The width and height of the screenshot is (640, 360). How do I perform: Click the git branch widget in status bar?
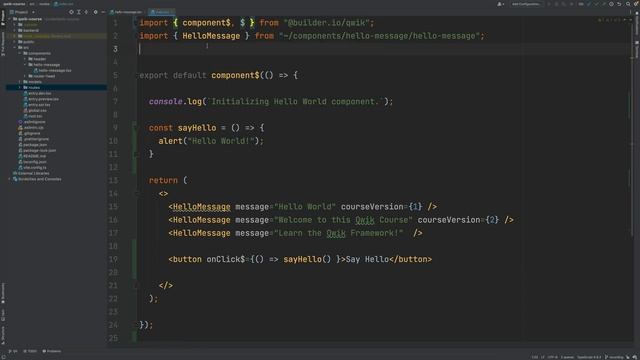click(x=615, y=357)
